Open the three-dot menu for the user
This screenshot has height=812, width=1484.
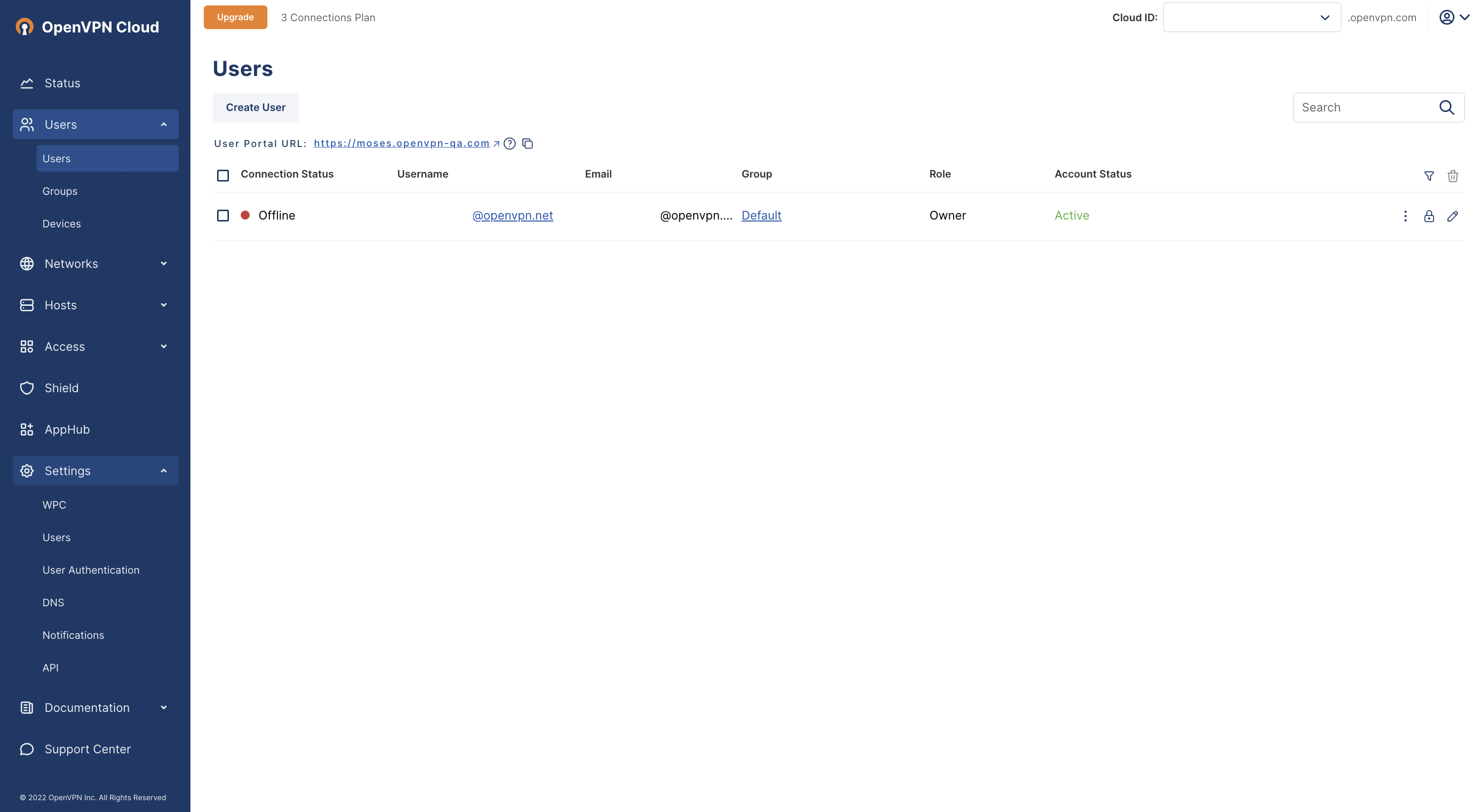[1405, 216]
